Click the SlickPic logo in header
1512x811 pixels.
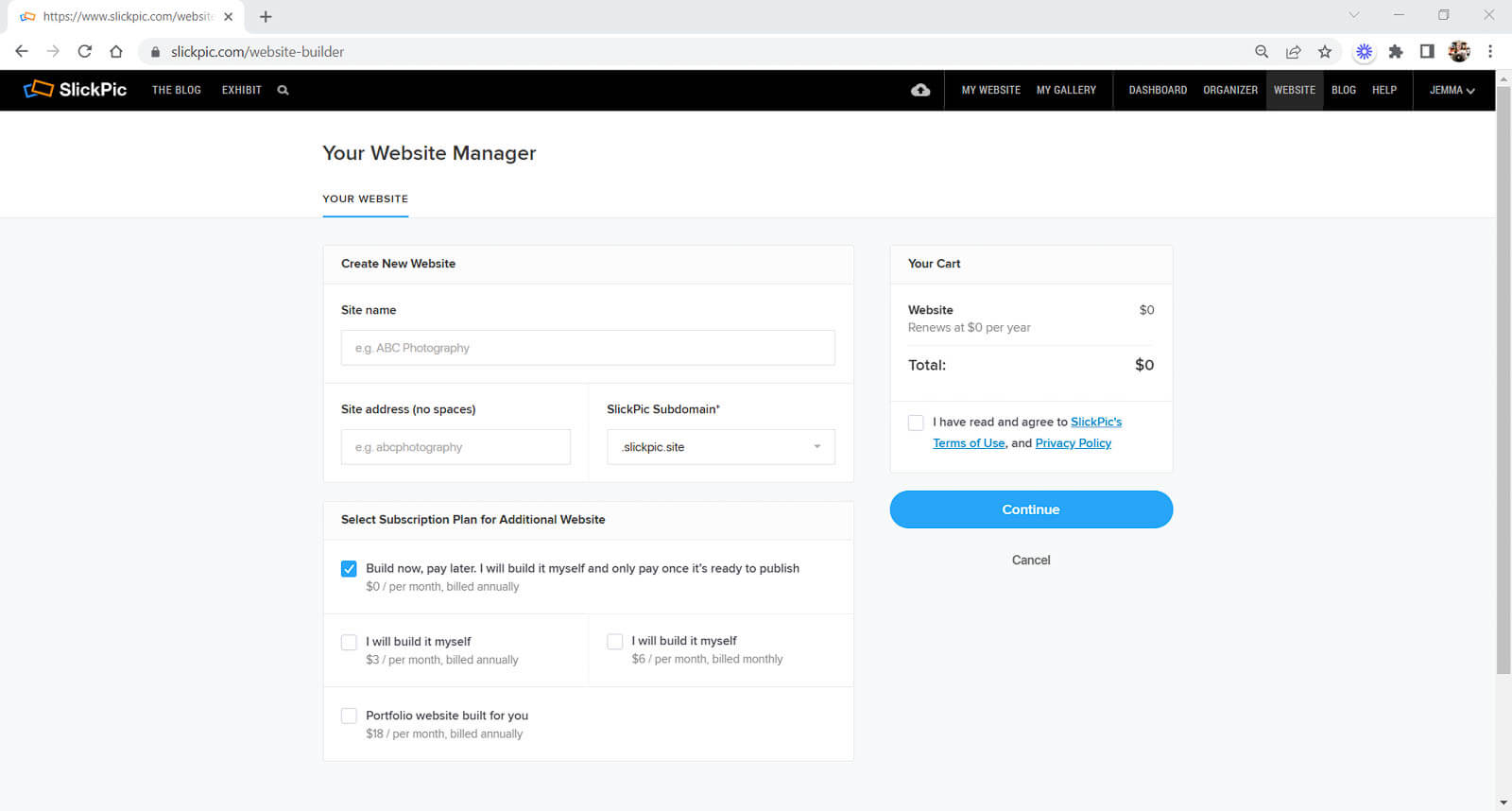tap(75, 90)
